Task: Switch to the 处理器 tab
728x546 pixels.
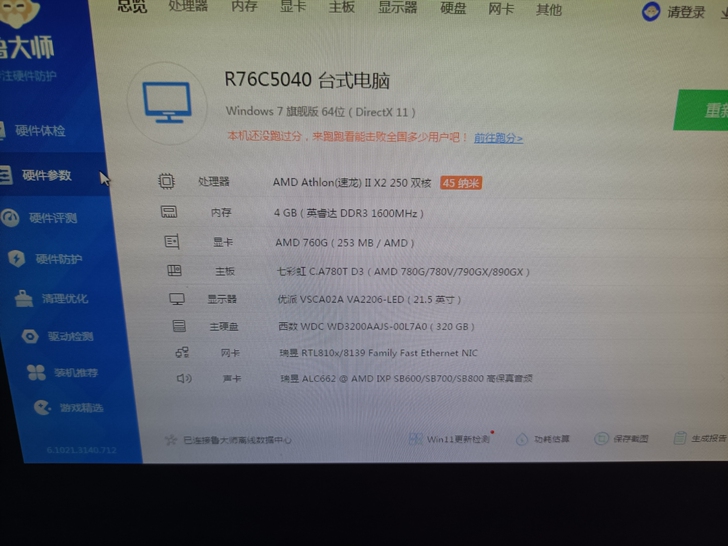Action: (188, 6)
